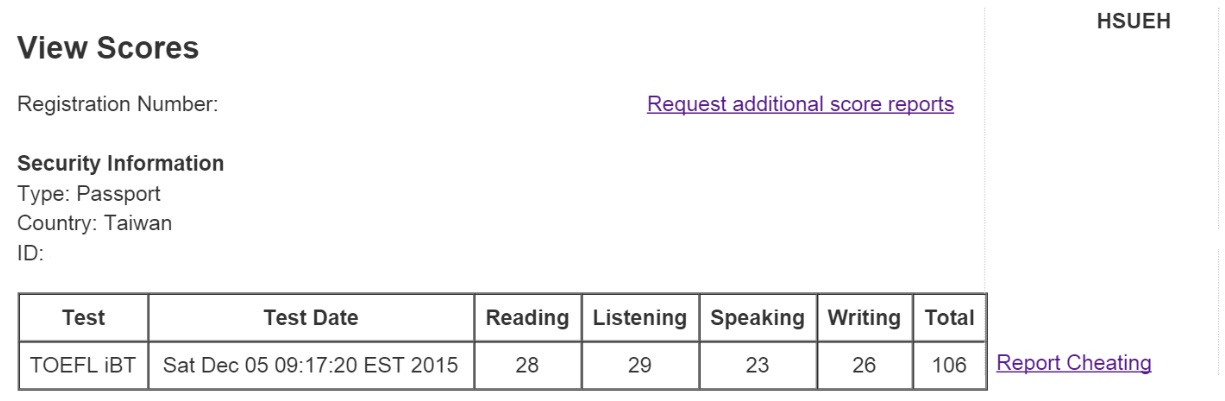1225x401 pixels.
Task: Click the Listening column header
Action: 640,319
